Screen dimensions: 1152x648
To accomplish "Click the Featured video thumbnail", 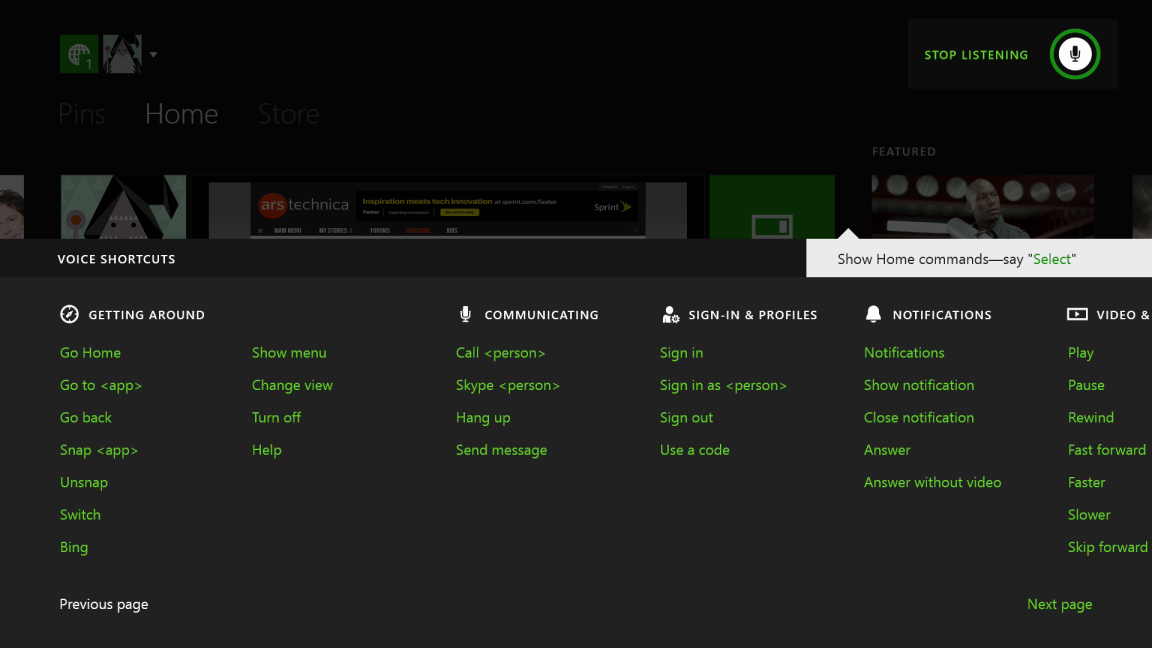I will click(x=982, y=207).
